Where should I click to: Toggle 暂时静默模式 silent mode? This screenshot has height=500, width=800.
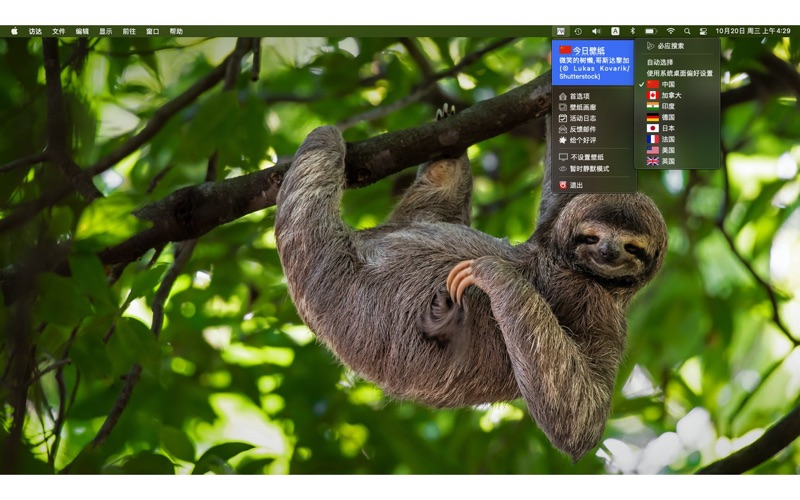[588, 169]
